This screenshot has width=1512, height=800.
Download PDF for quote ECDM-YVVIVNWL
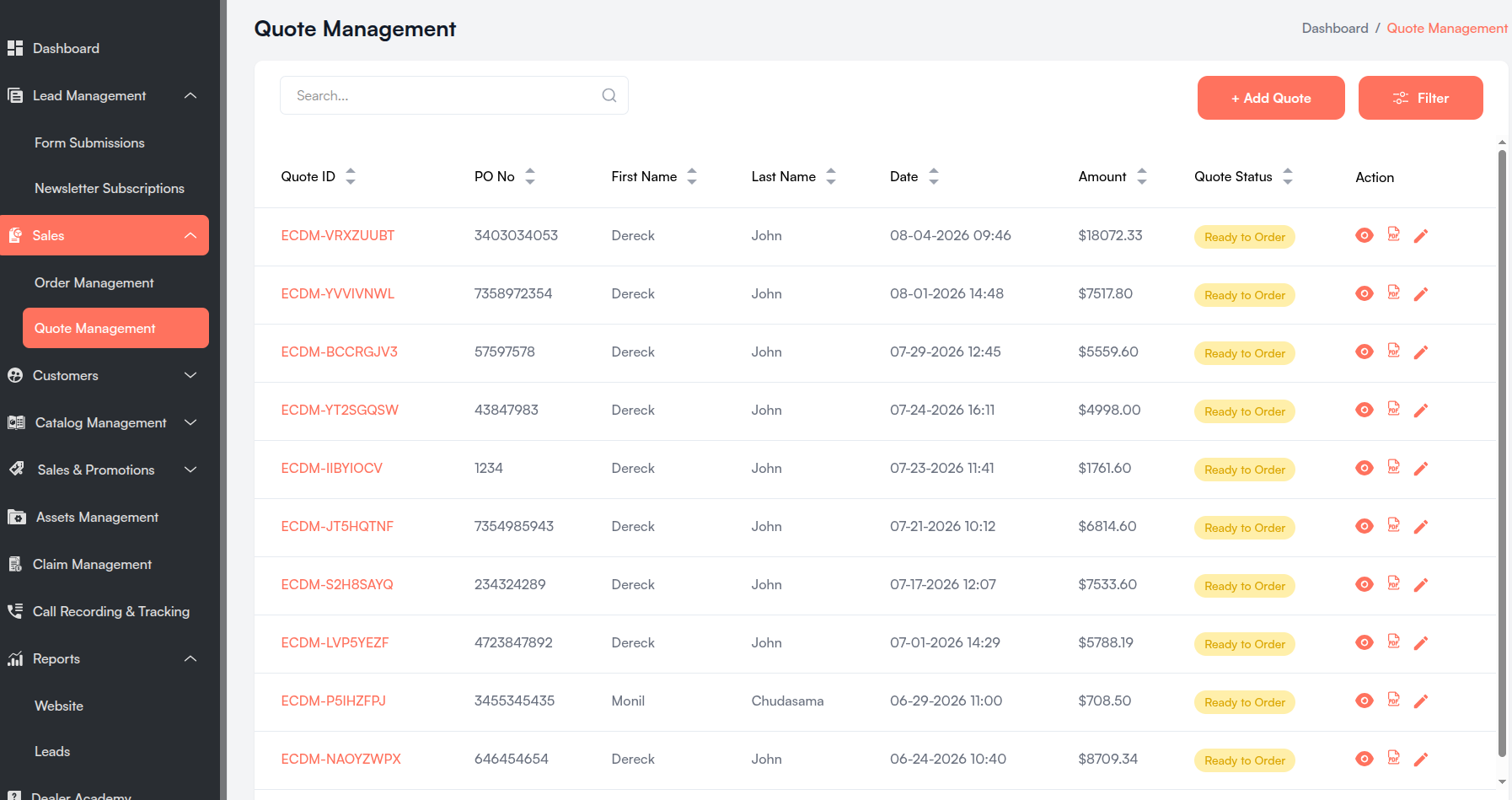(1394, 293)
